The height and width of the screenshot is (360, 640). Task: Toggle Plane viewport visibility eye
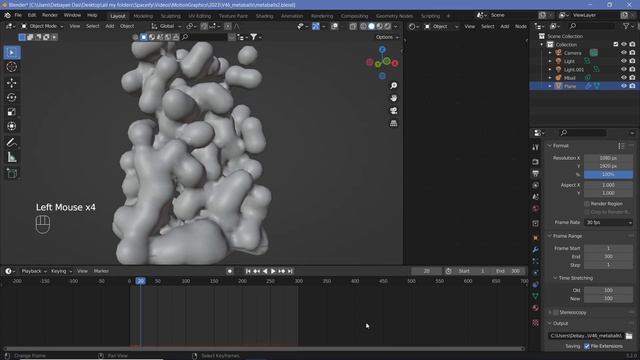(624, 86)
